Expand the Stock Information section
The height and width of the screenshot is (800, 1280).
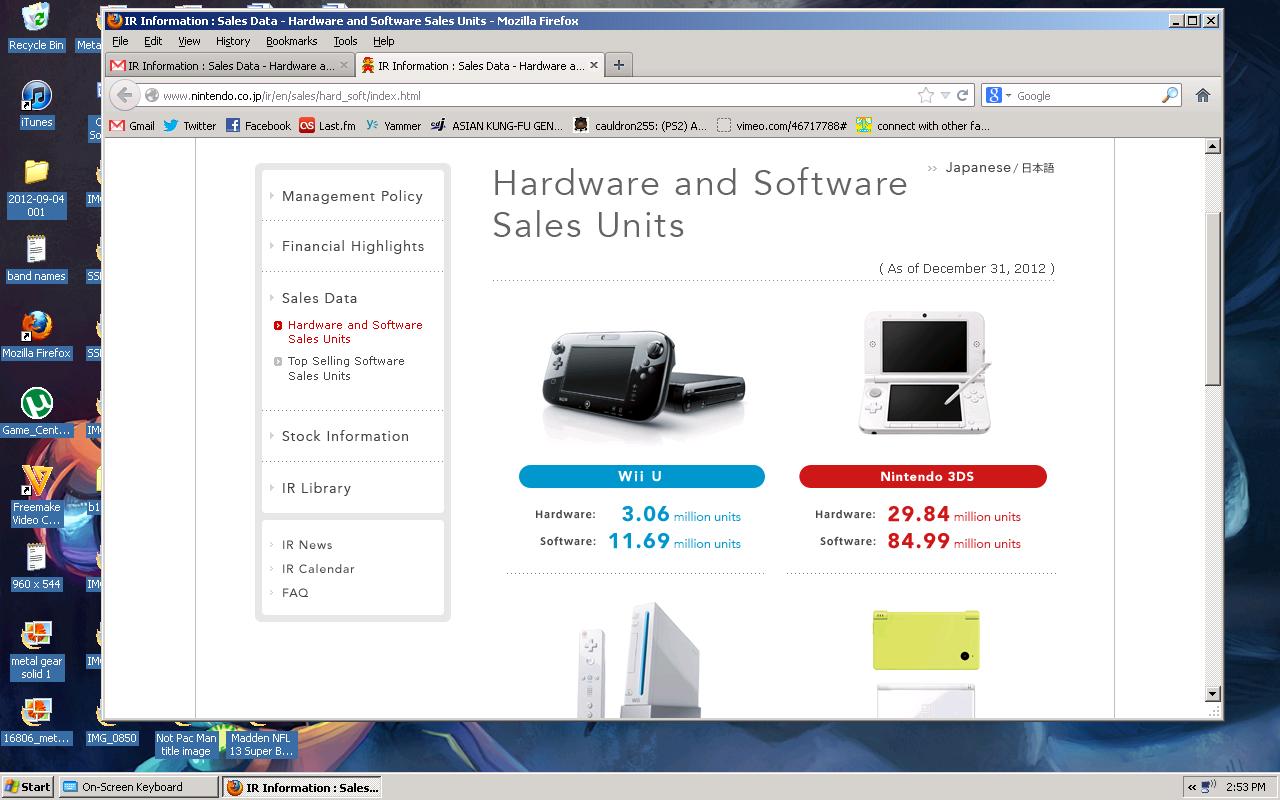tap(345, 436)
